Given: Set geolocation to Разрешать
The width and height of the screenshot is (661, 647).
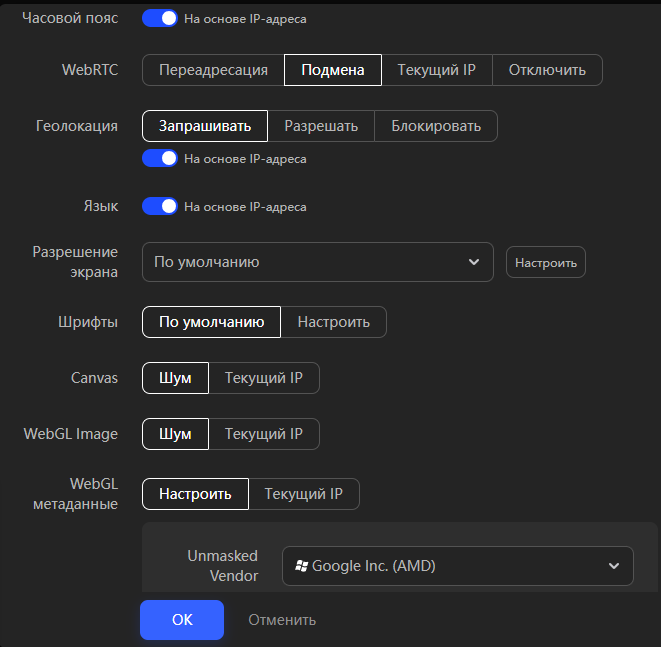Looking at the screenshot, I should (x=321, y=126).
